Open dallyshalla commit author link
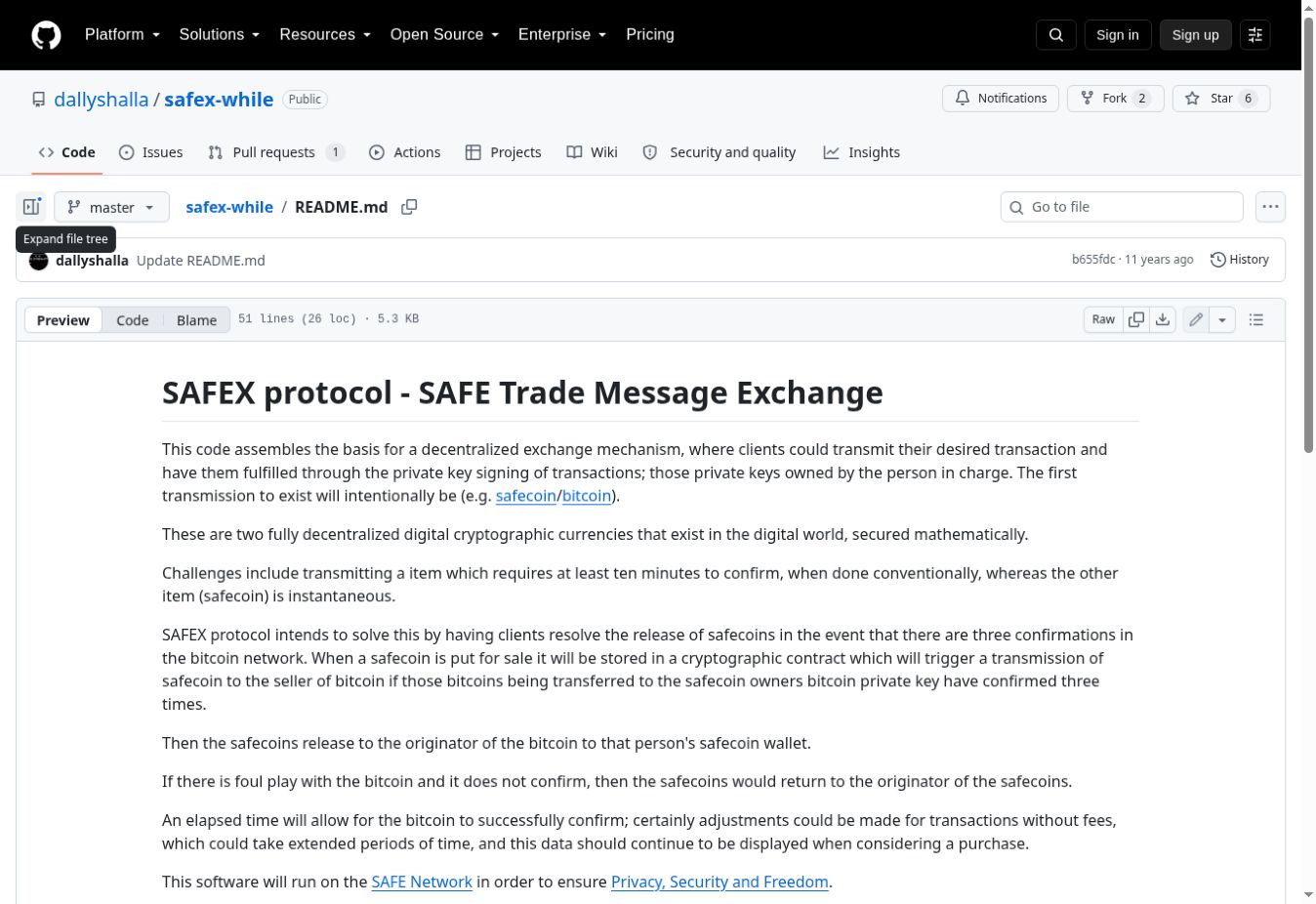 click(92, 261)
